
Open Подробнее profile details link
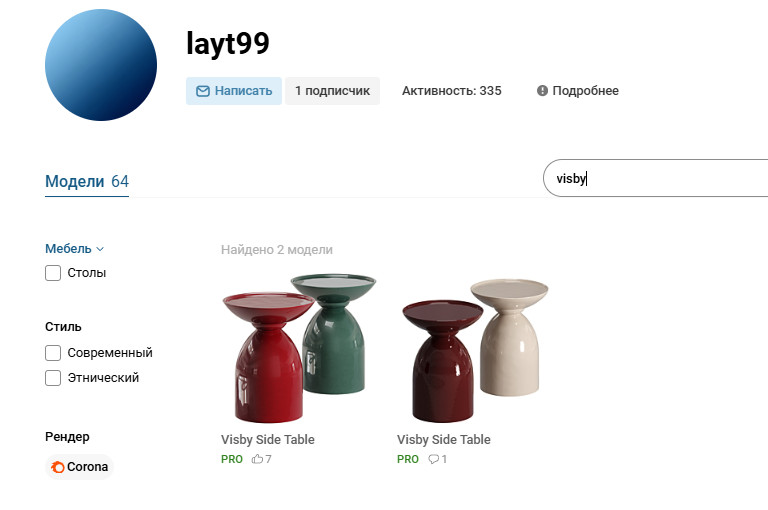coord(578,91)
